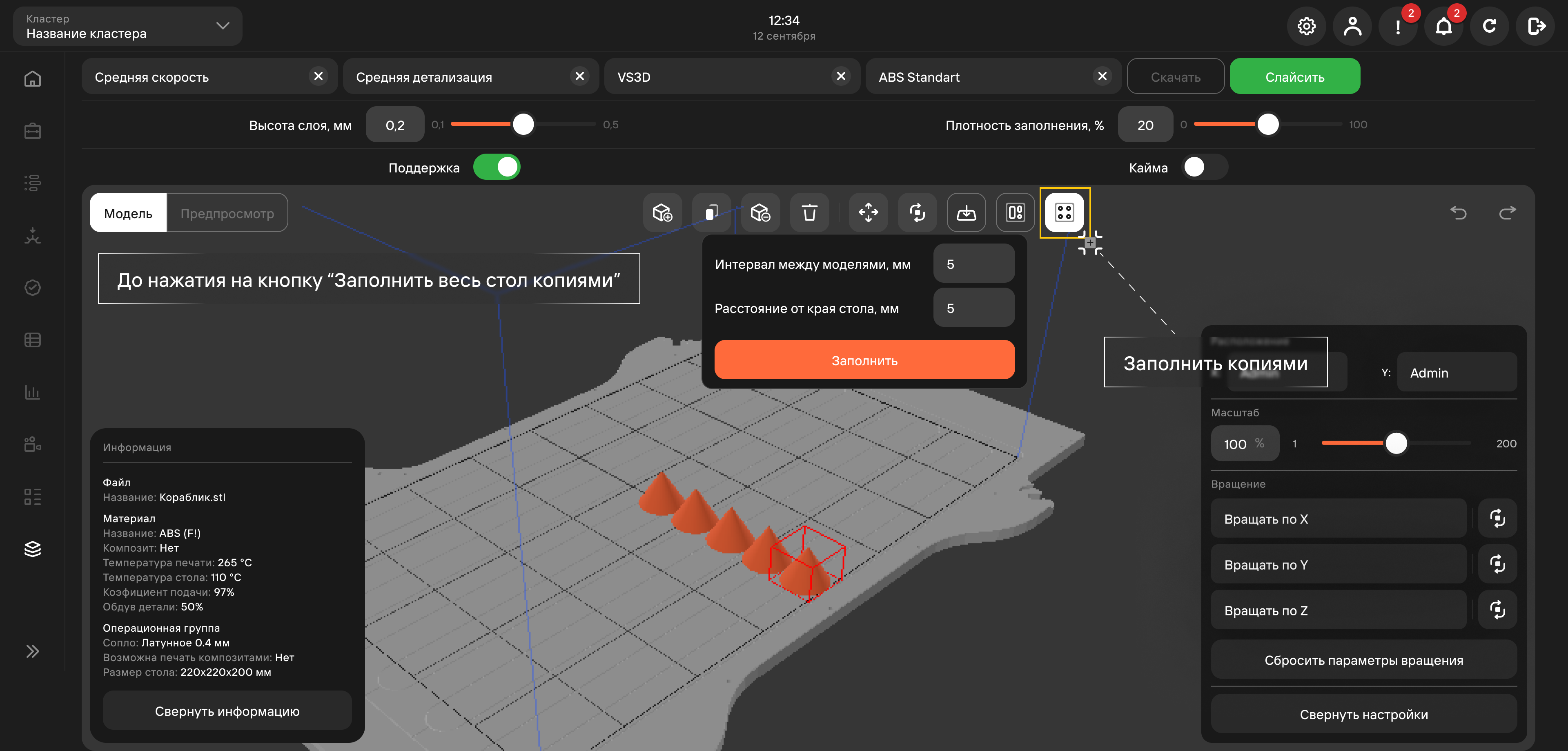
Task: Click Свернуть информацию button
Action: (227, 710)
